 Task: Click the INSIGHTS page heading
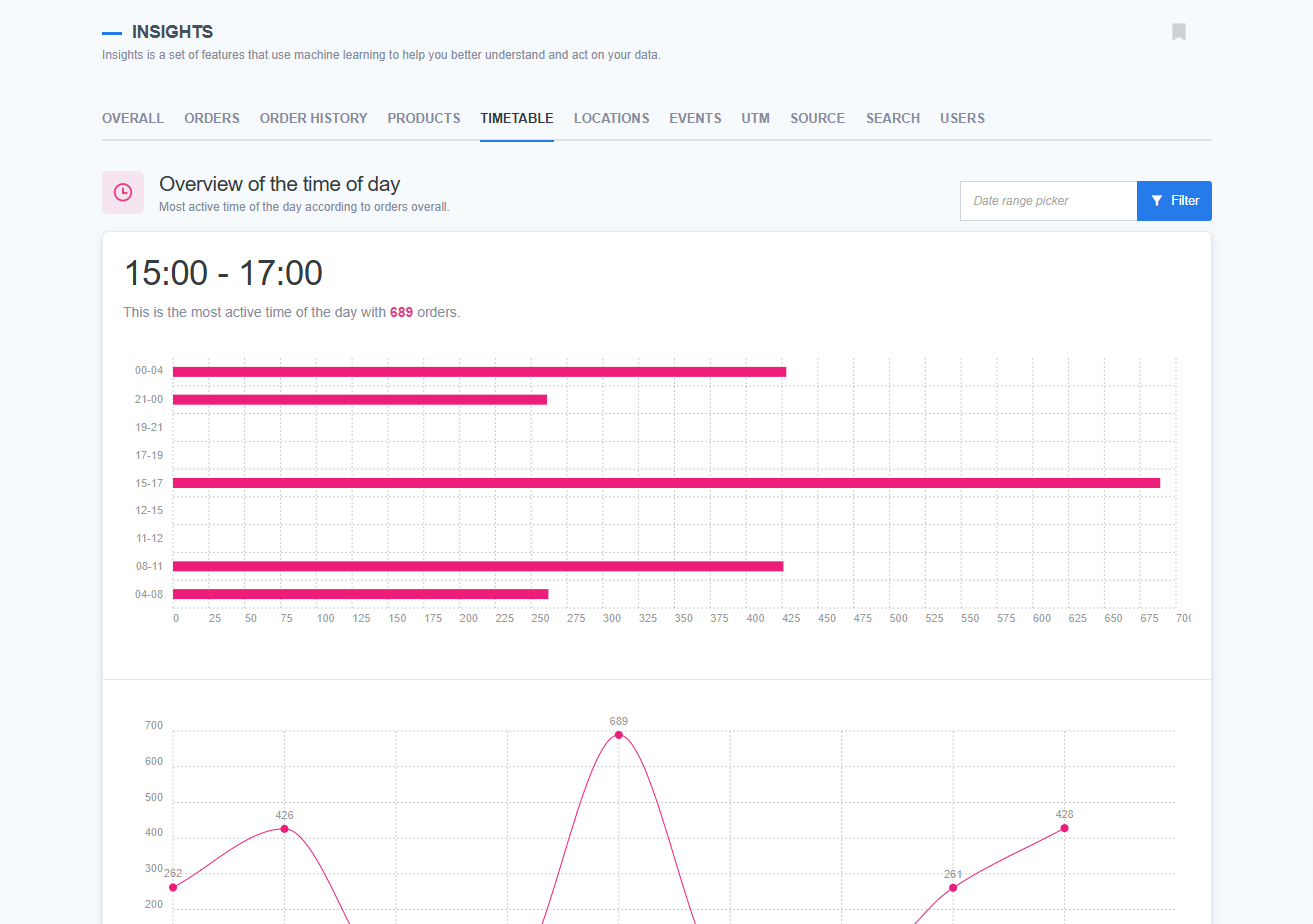click(x=172, y=32)
